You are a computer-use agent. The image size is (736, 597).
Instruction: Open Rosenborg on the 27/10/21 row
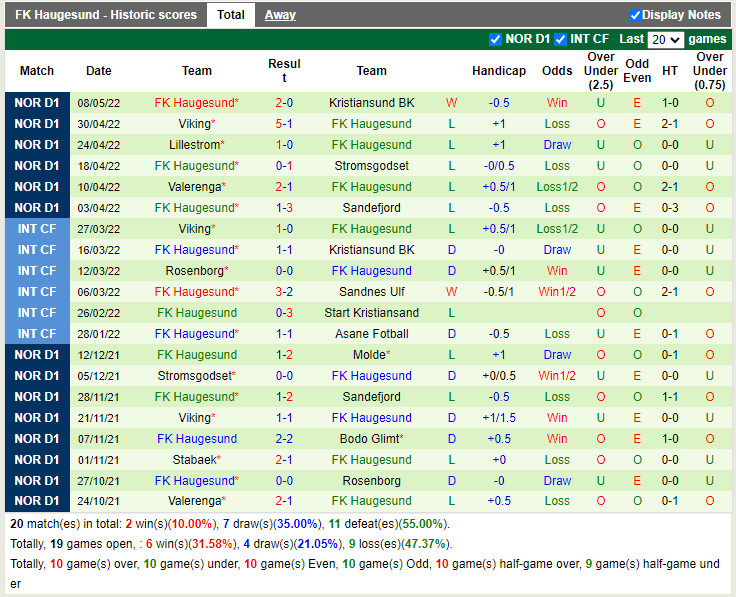point(371,481)
